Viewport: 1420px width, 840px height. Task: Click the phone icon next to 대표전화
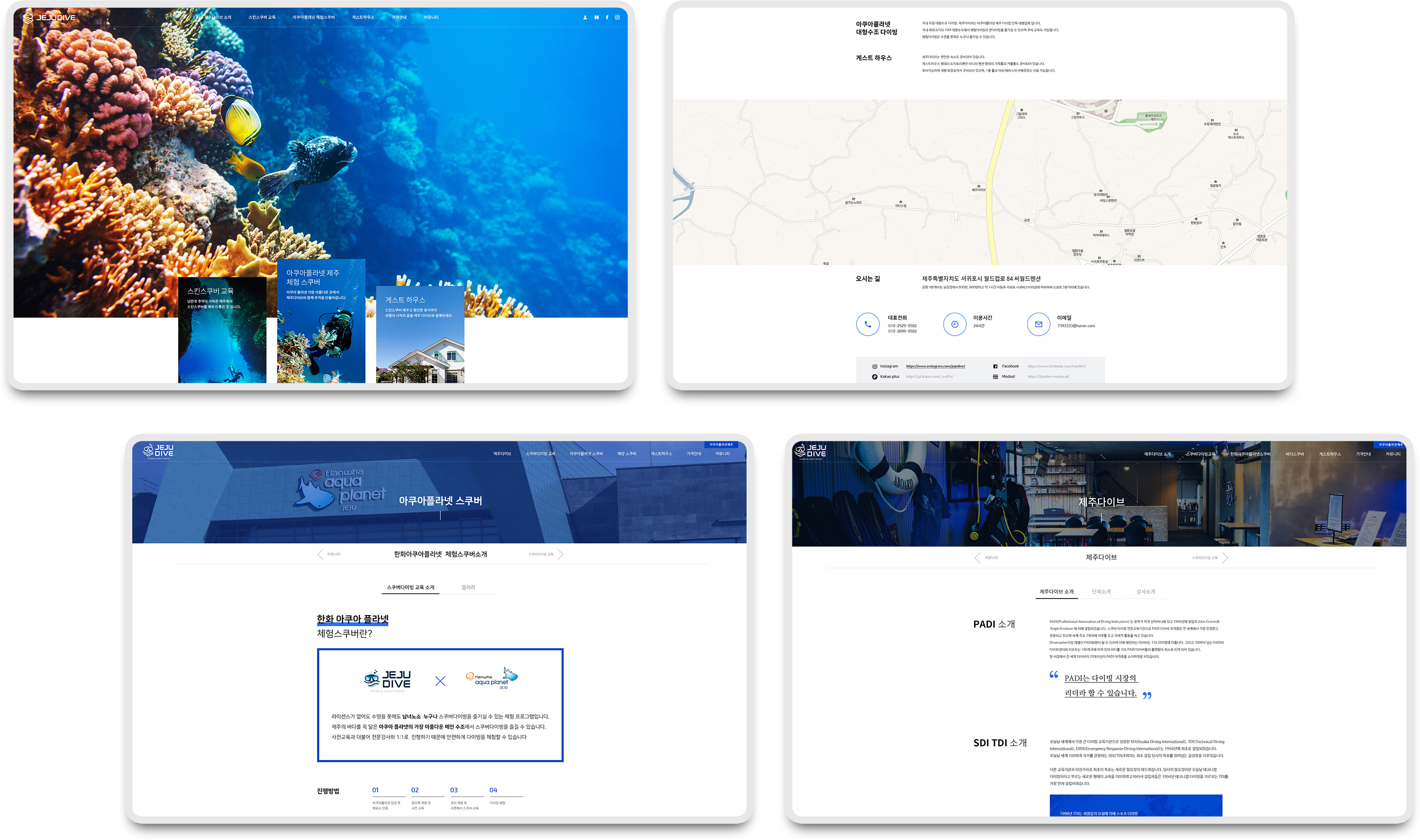(868, 324)
